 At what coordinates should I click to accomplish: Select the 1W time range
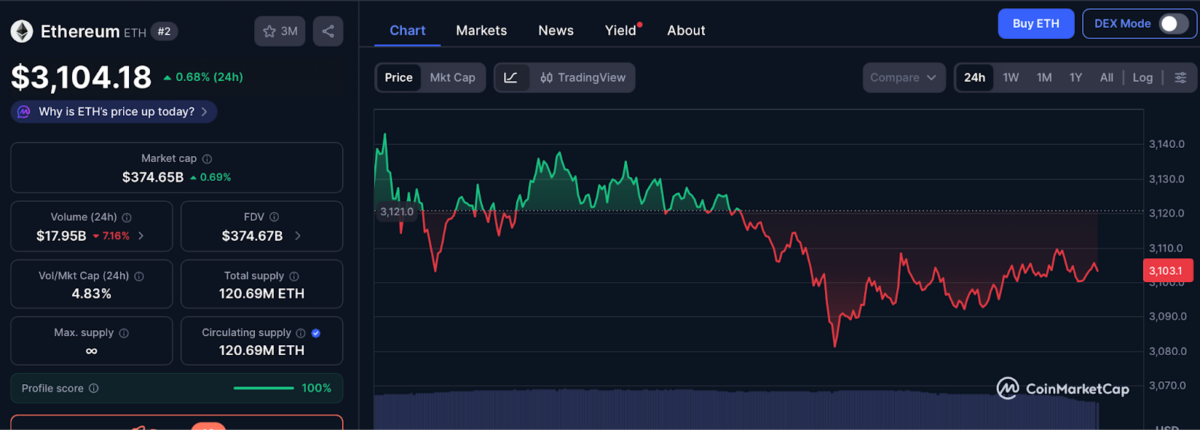click(x=1011, y=77)
